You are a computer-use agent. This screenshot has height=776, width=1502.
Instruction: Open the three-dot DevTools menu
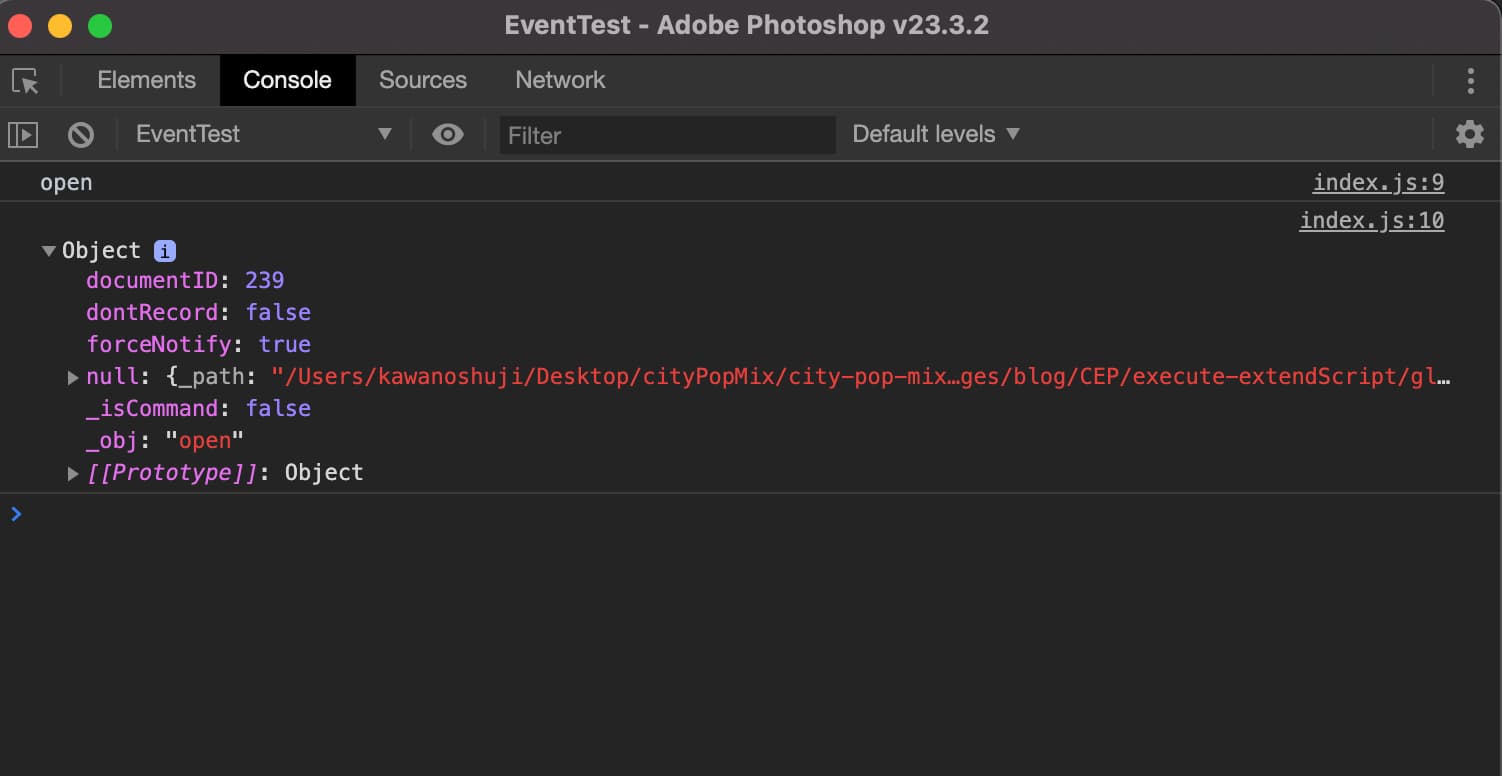click(x=1470, y=81)
